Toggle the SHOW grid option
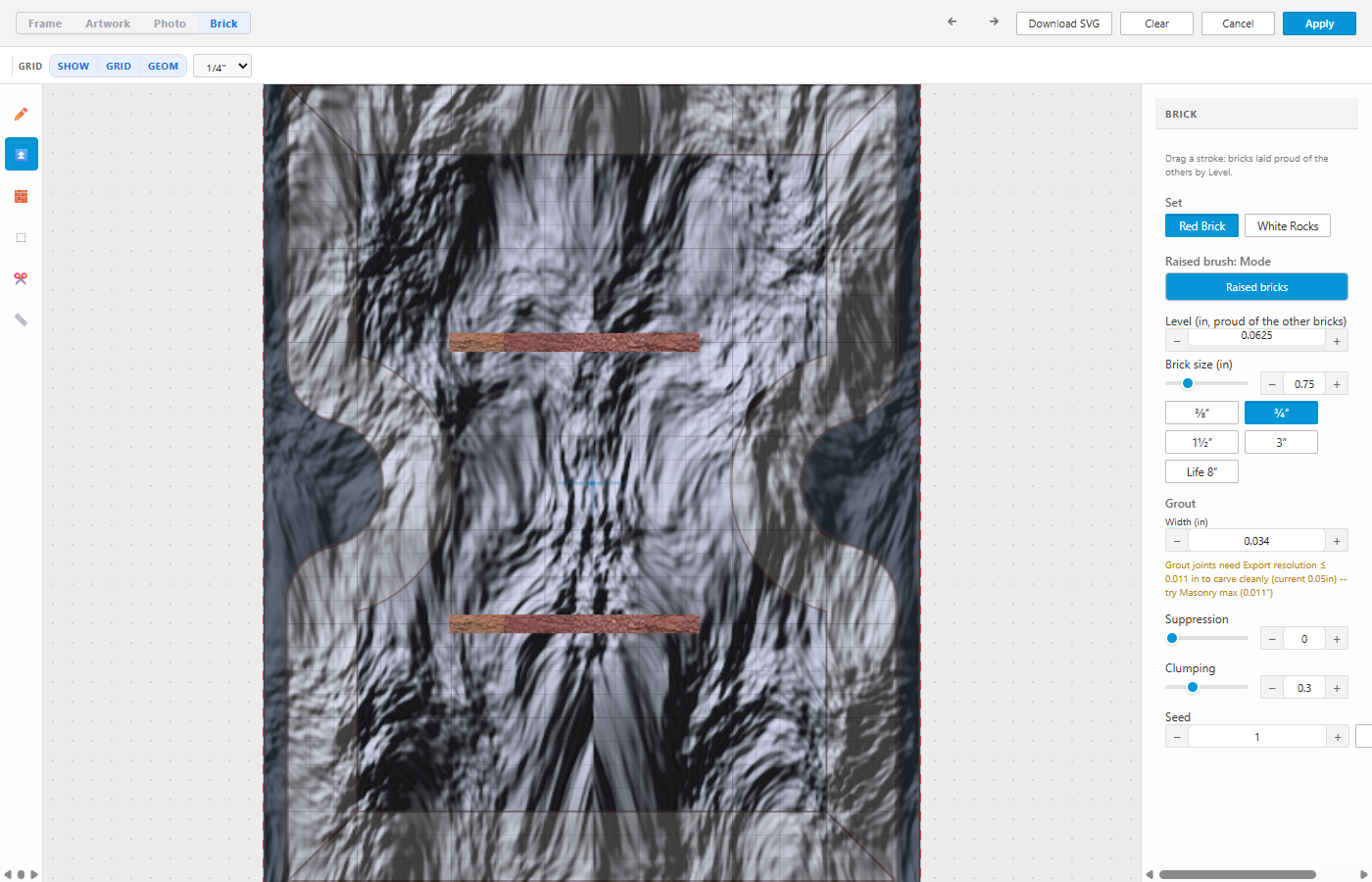 [73, 67]
